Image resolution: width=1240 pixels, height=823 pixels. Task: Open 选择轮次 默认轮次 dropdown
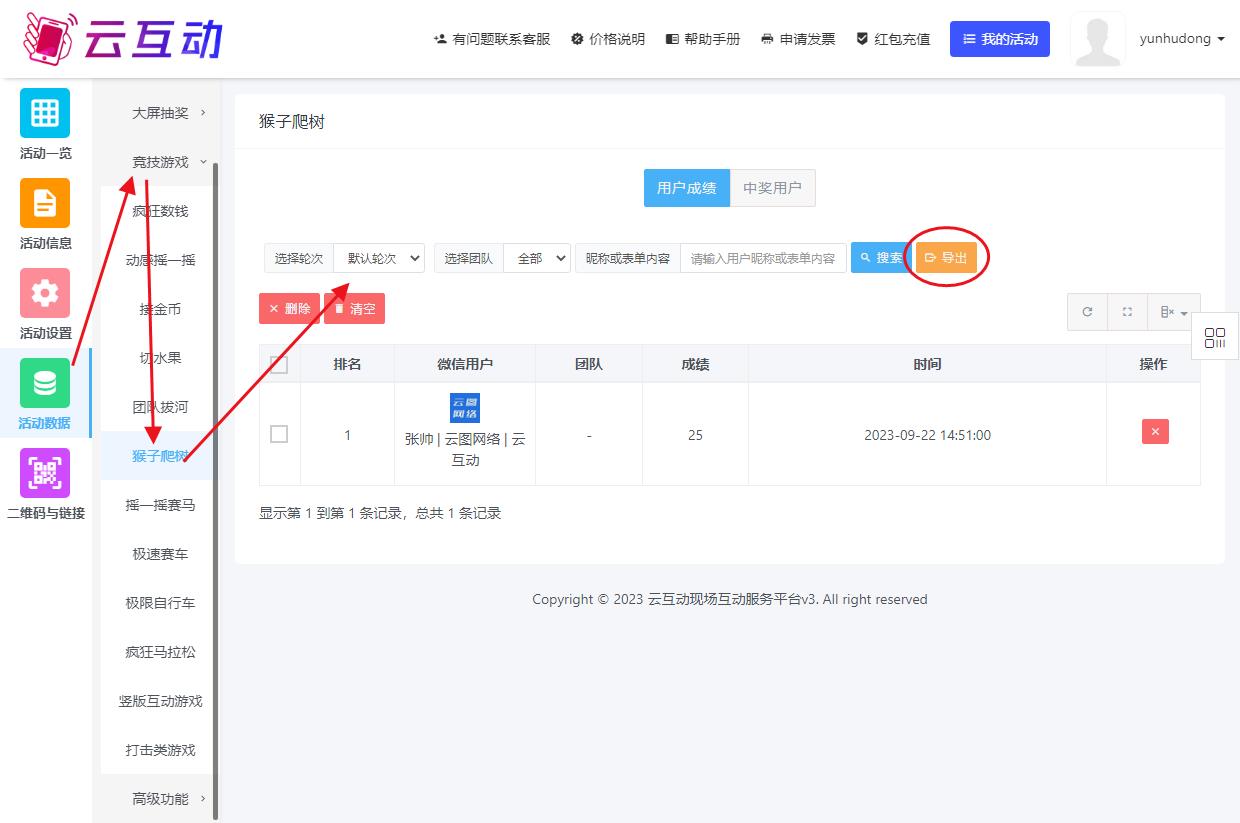379,258
